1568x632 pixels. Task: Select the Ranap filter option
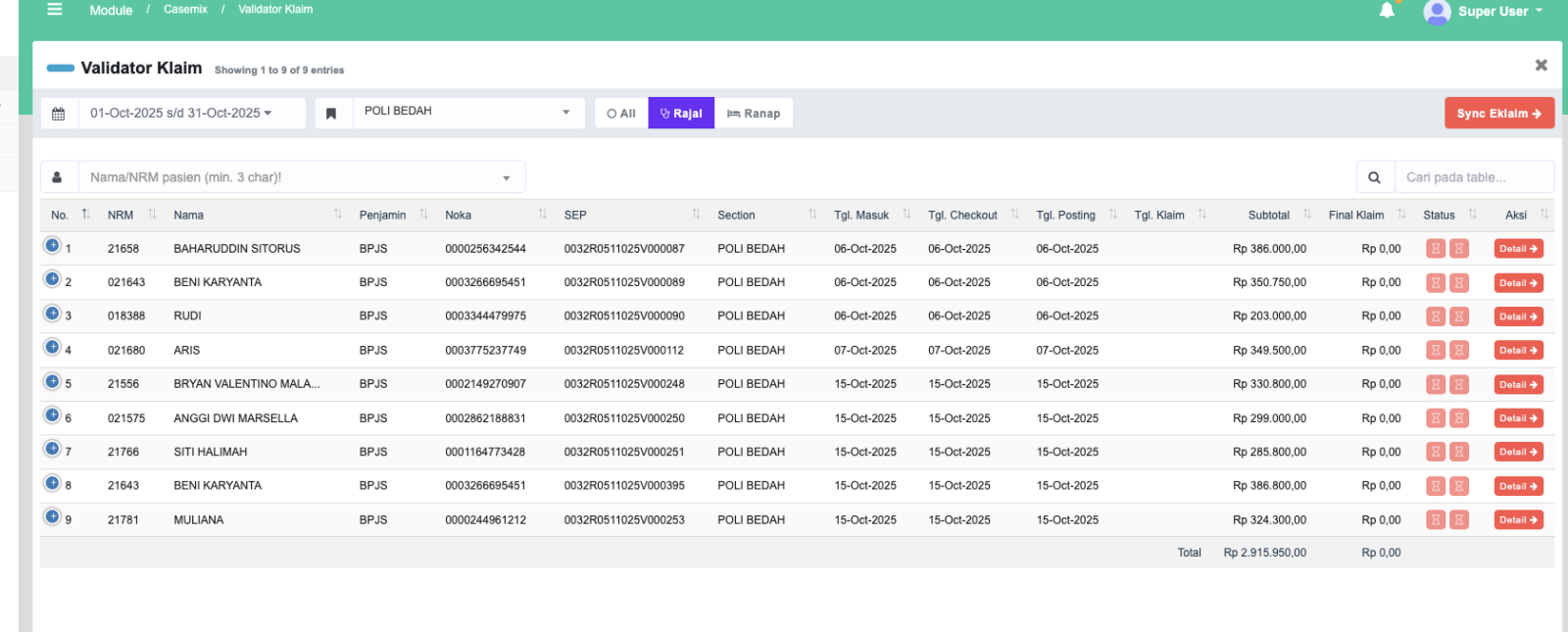point(754,114)
